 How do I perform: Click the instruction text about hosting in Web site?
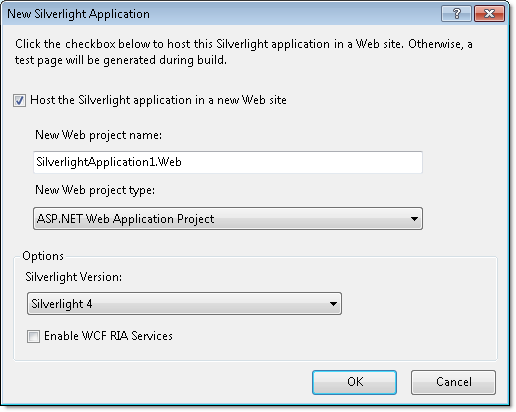click(x=244, y=52)
